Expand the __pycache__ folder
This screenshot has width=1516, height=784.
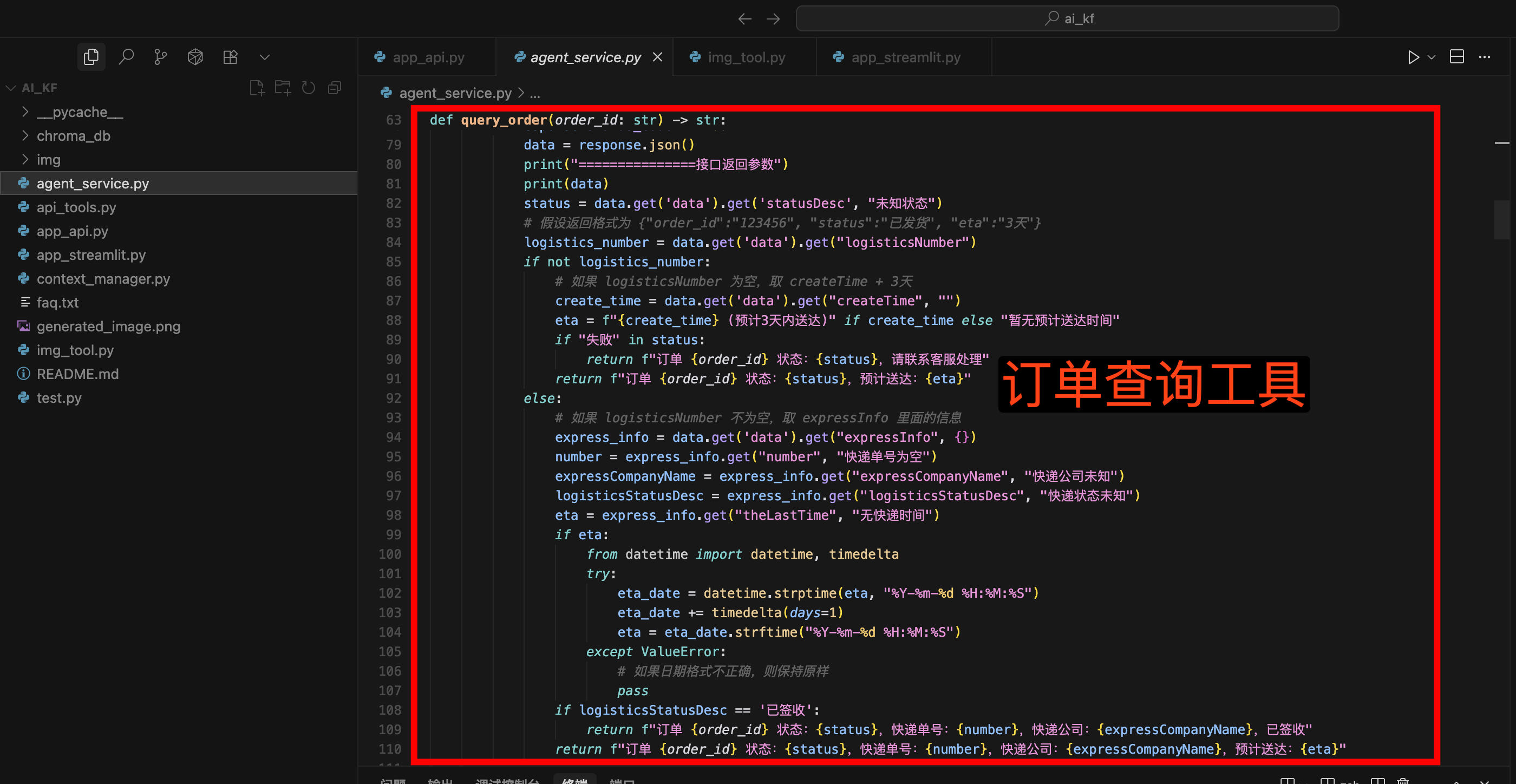[80, 112]
